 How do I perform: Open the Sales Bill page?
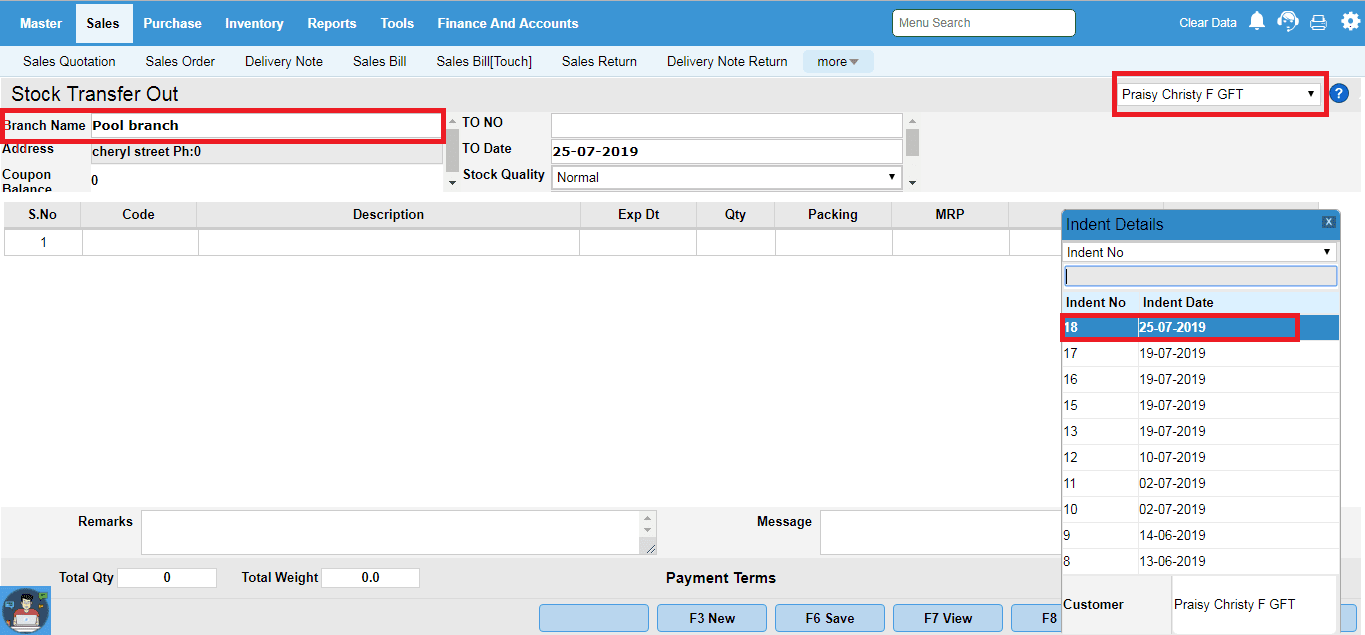tap(380, 61)
